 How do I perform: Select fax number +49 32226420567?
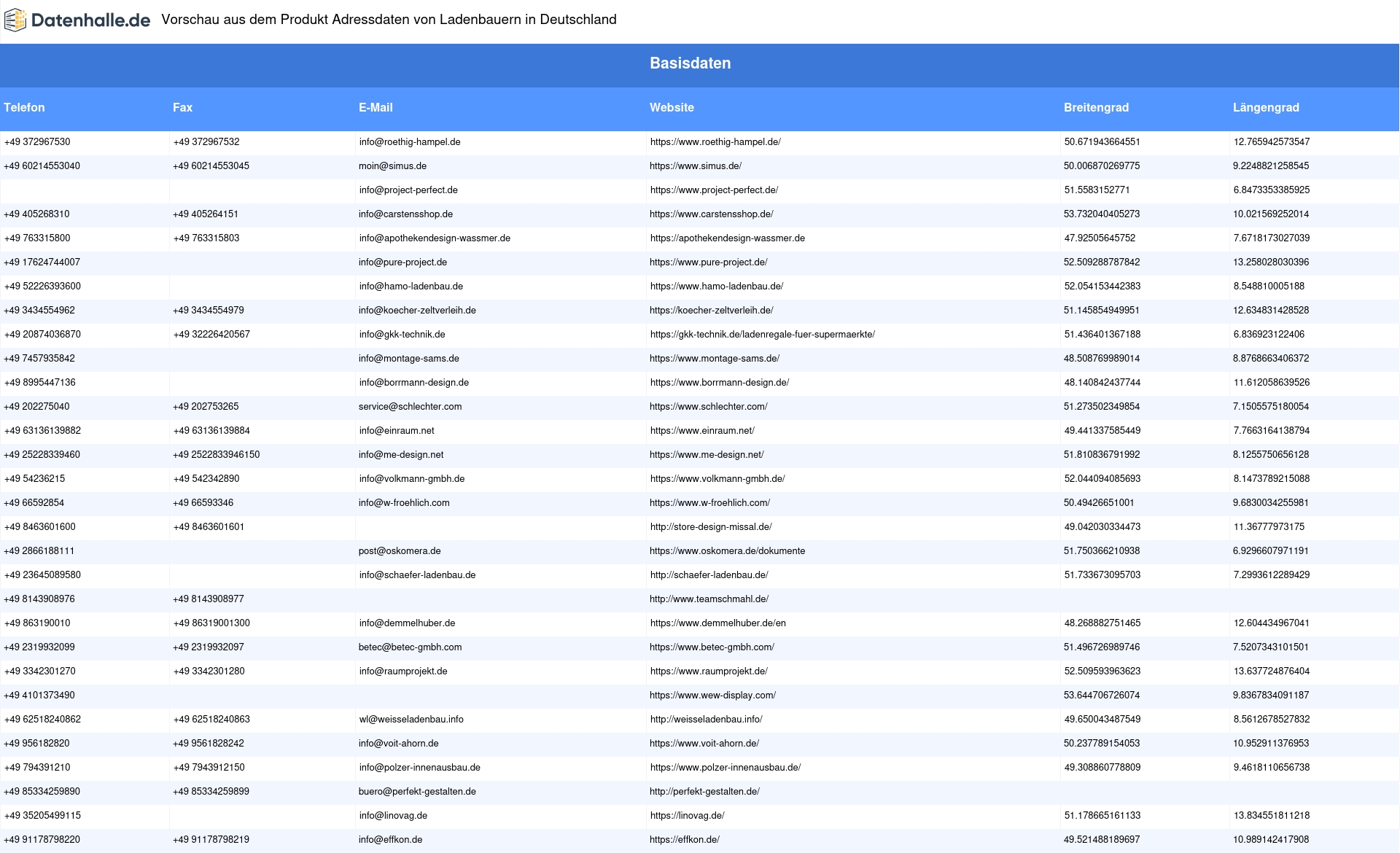pos(211,335)
